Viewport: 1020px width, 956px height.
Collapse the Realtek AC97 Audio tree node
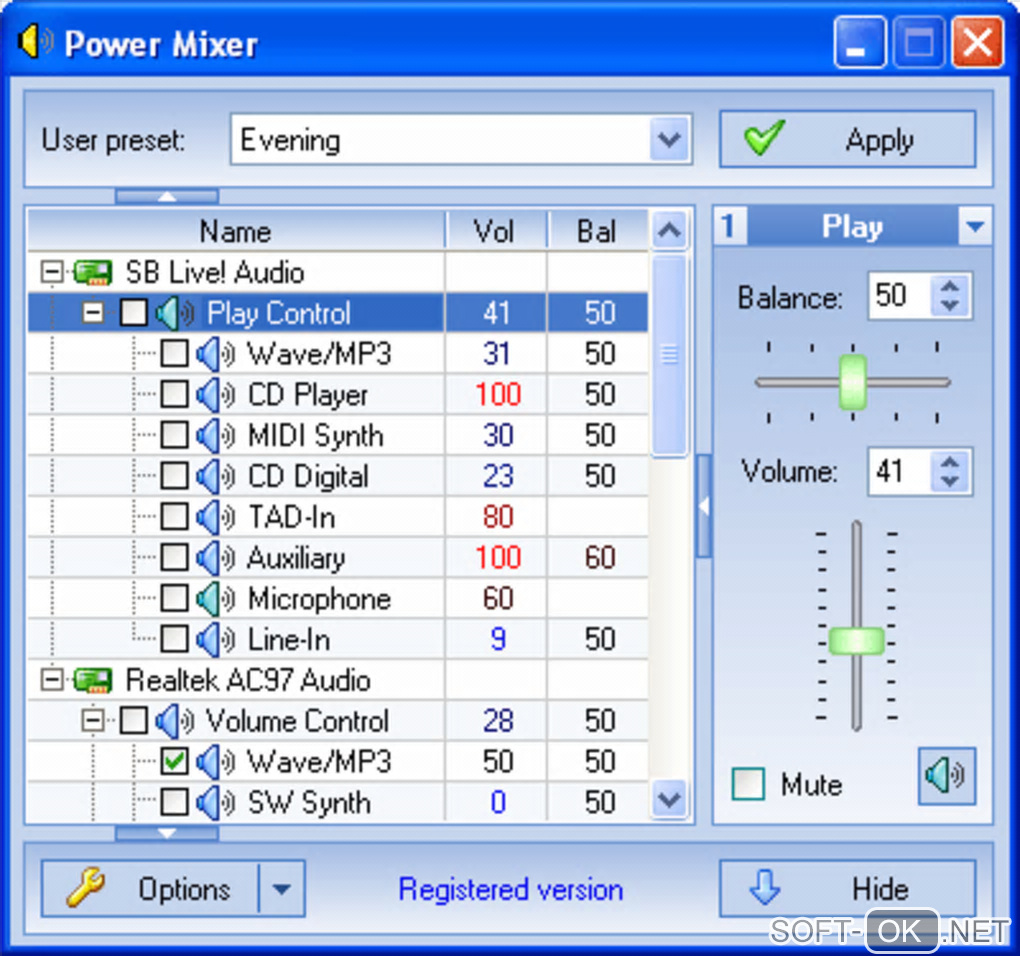point(51,680)
